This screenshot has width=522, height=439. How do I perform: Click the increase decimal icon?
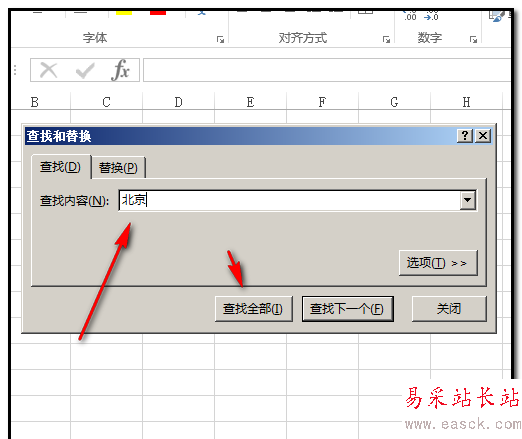coord(410,15)
